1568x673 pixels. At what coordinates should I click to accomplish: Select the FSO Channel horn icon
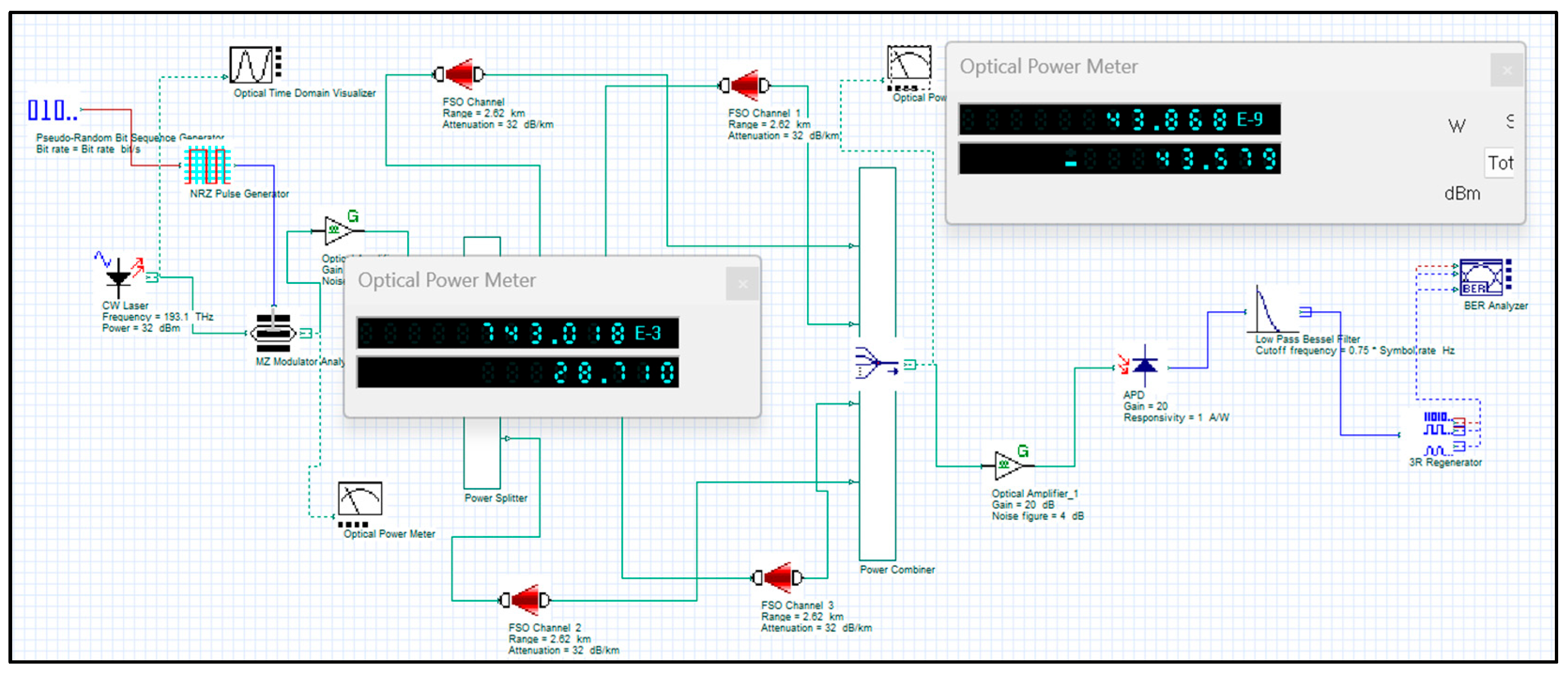[460, 74]
